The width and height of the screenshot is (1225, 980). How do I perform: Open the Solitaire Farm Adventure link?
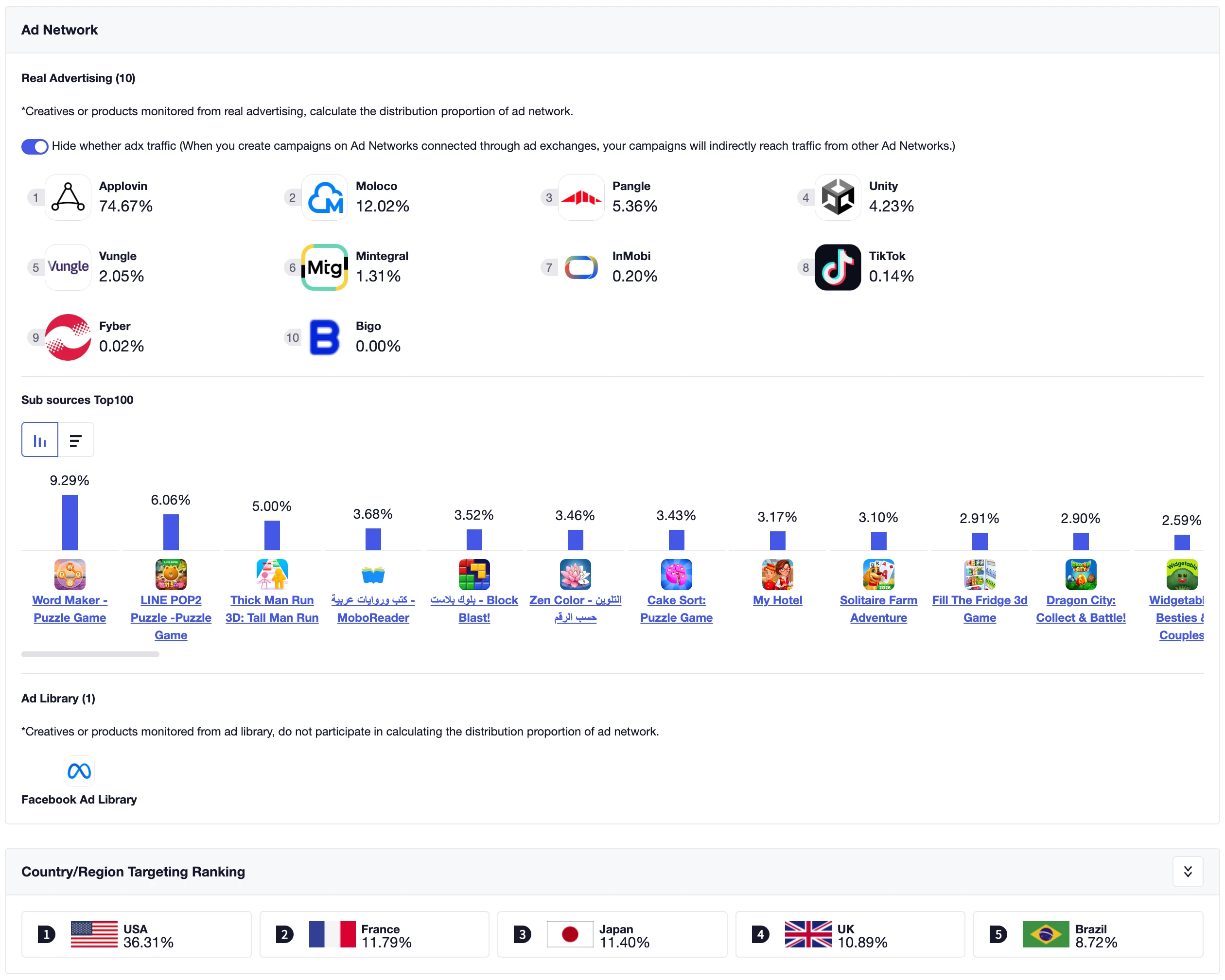coord(878,609)
